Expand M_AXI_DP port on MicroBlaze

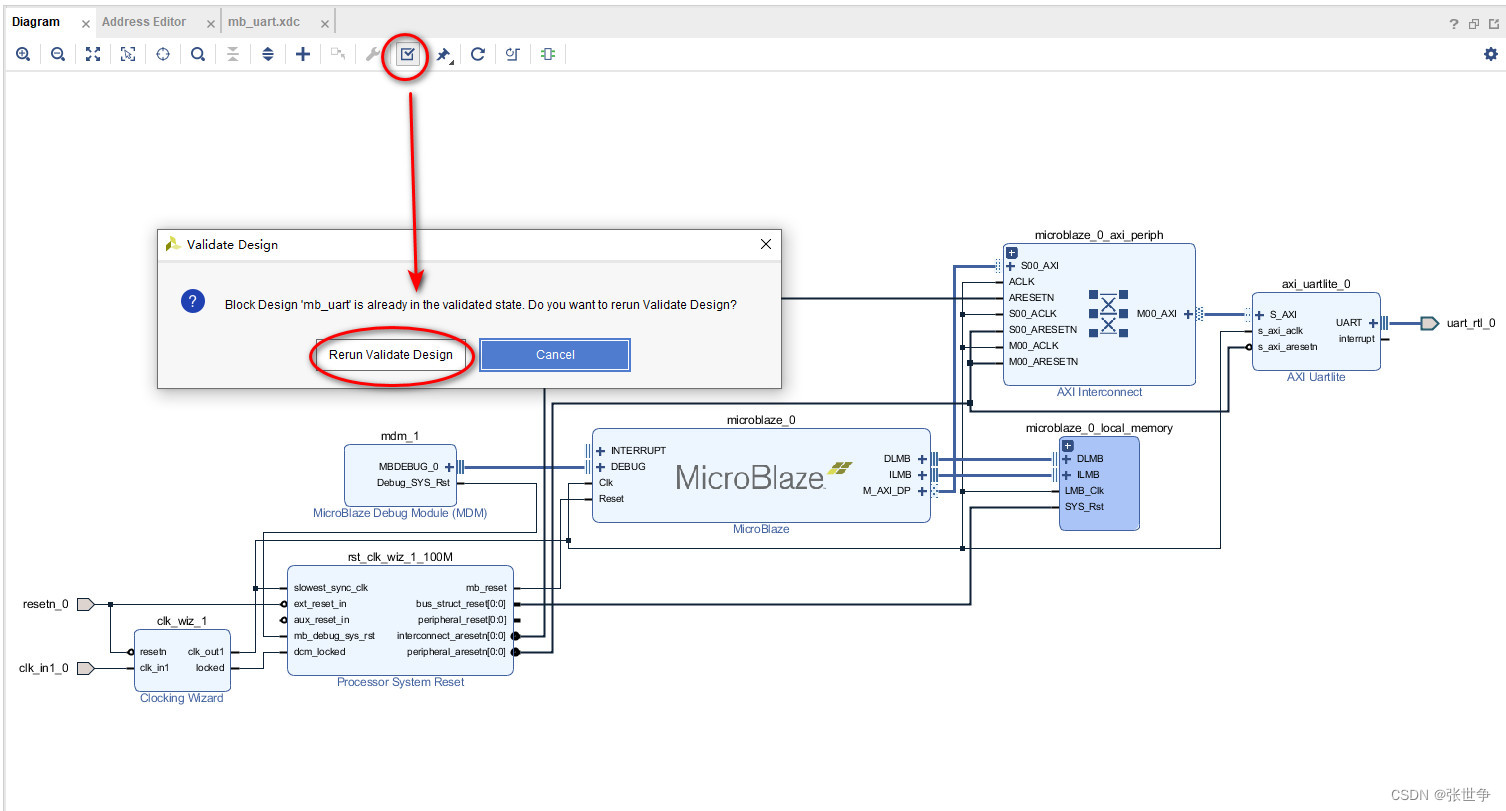pyautogui.click(x=922, y=491)
